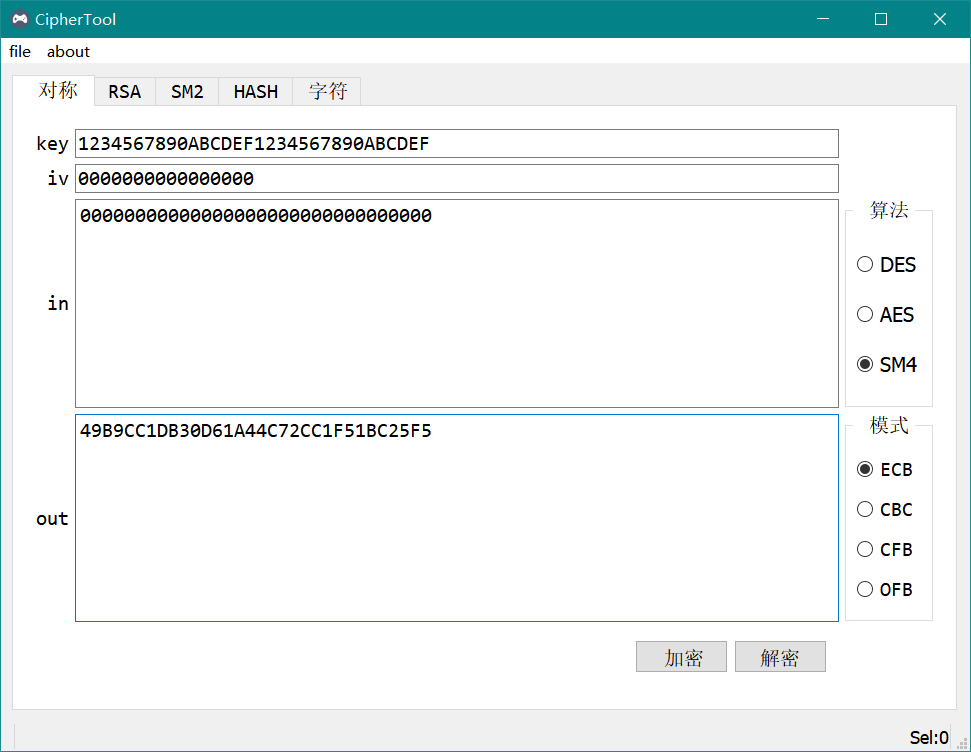Focus the in text area

[457, 304]
